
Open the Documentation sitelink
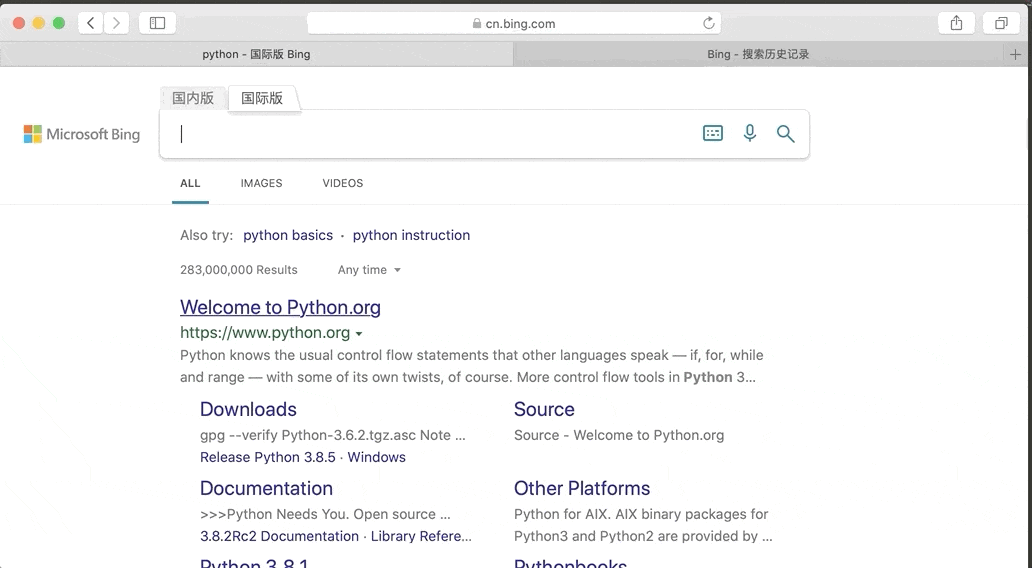(266, 488)
